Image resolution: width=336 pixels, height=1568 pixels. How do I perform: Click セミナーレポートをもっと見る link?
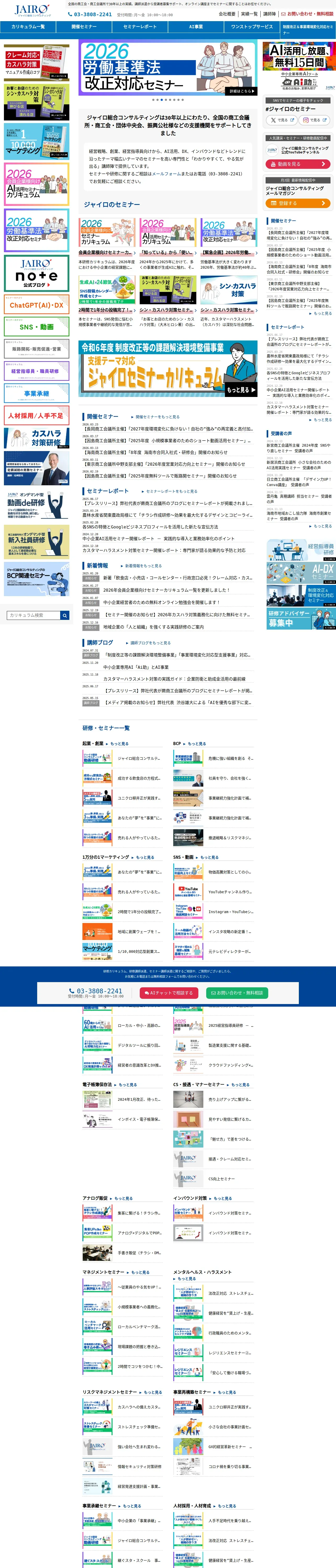(170, 491)
